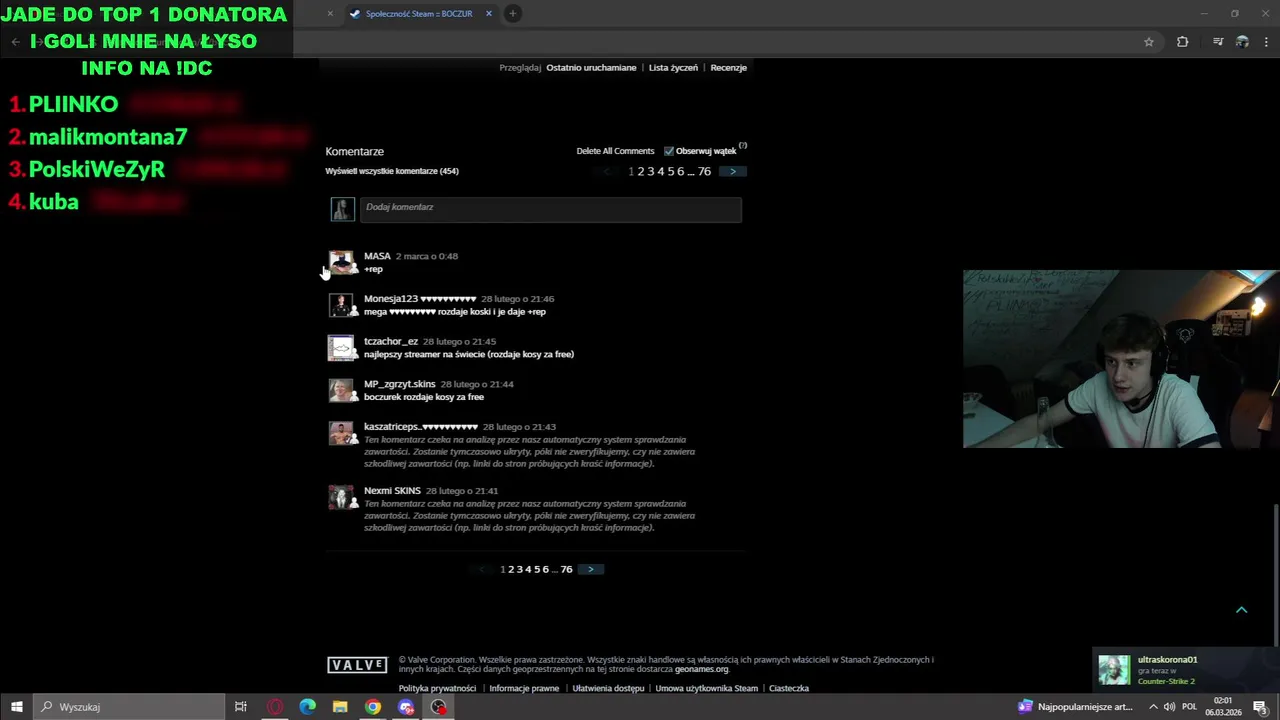Image resolution: width=1280 pixels, height=720 pixels.
Task: Go to page 6 in bottom pager
Action: tap(545, 570)
